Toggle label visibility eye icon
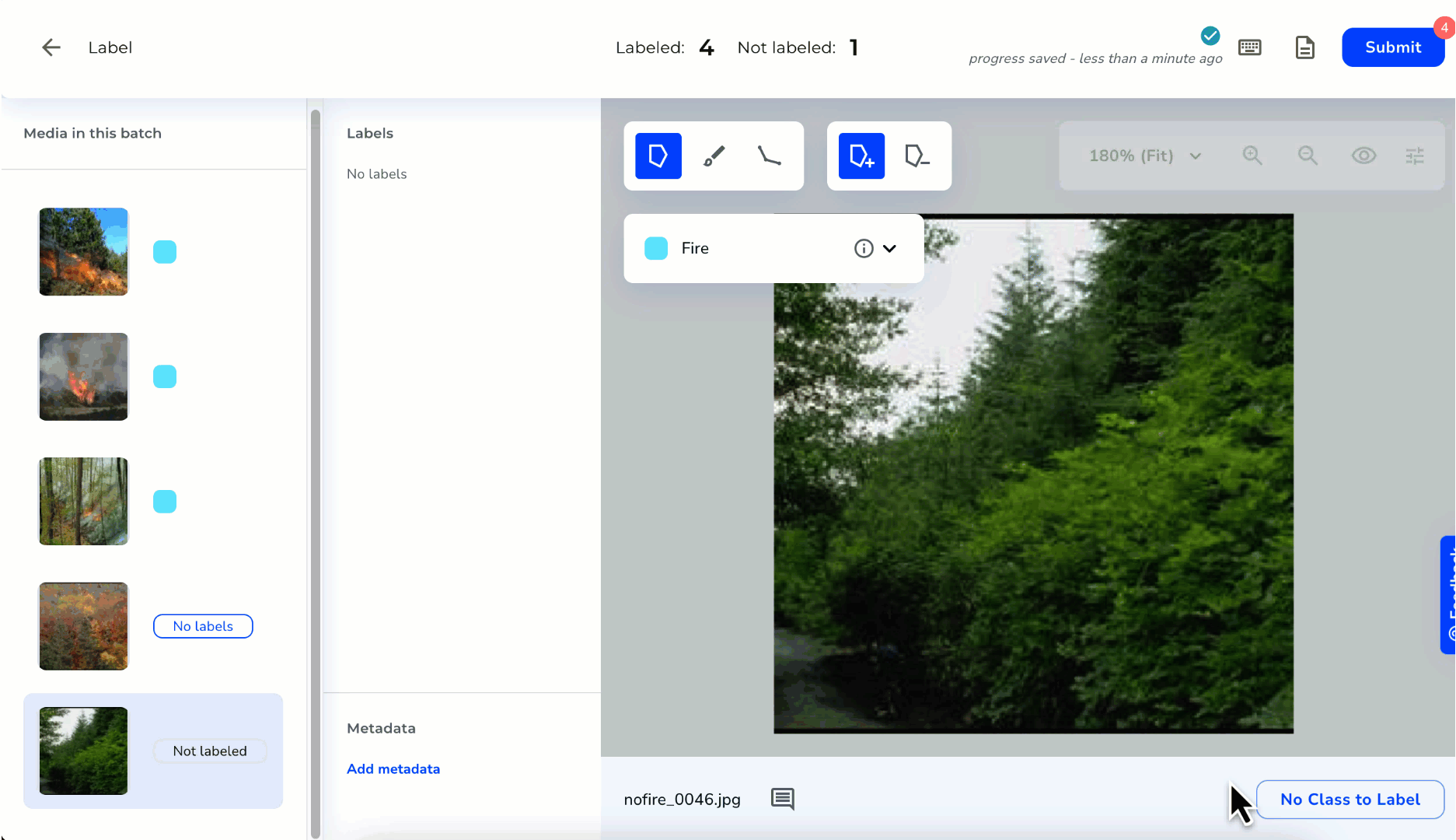Screen dimensions: 1456x840 [1363, 156]
